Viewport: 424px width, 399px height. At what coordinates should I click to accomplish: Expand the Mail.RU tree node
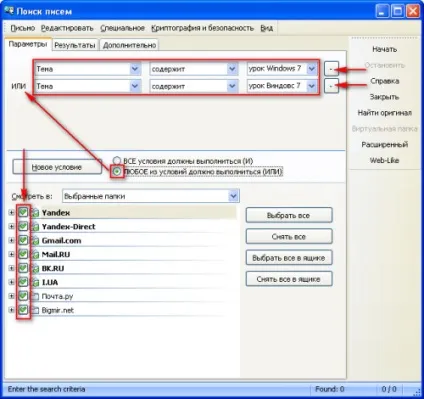click(11, 255)
